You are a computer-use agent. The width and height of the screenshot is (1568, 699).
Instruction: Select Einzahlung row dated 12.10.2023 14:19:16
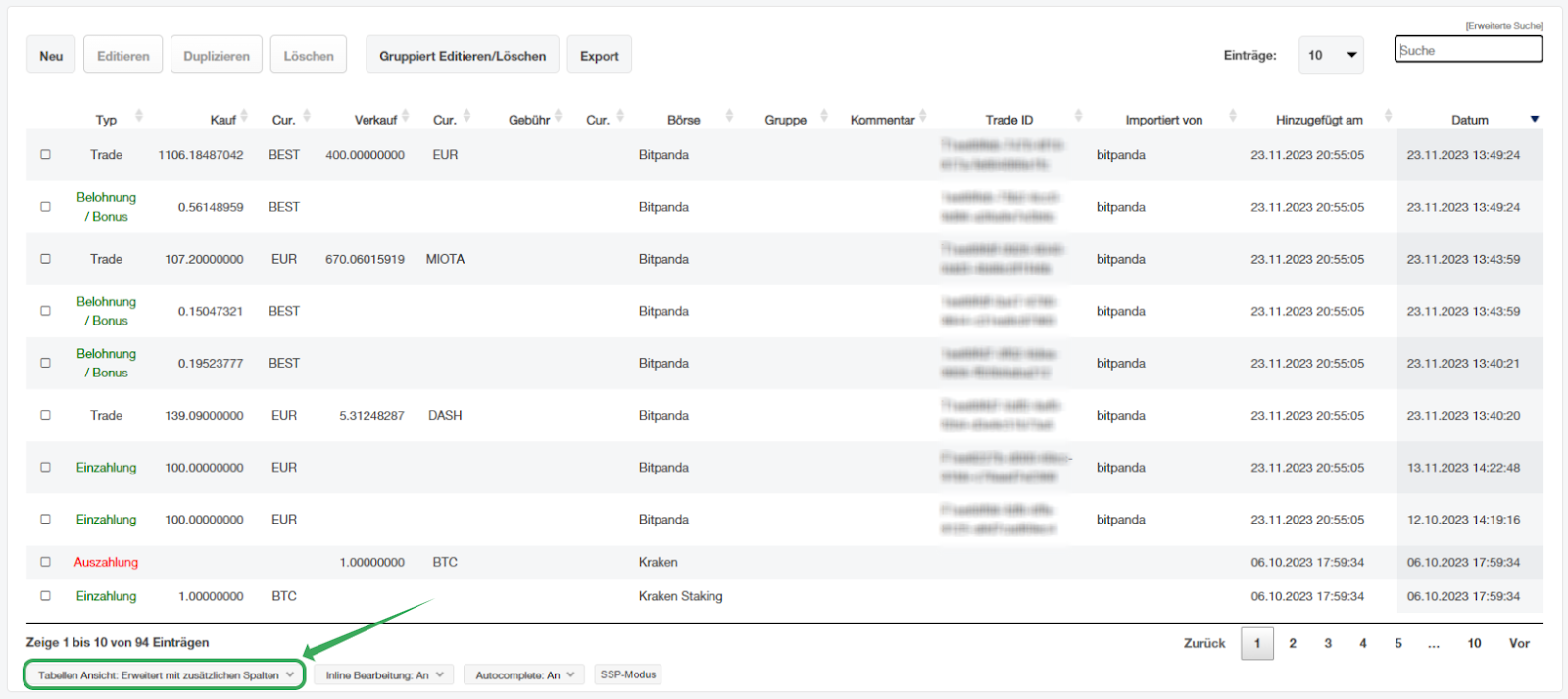(45, 519)
